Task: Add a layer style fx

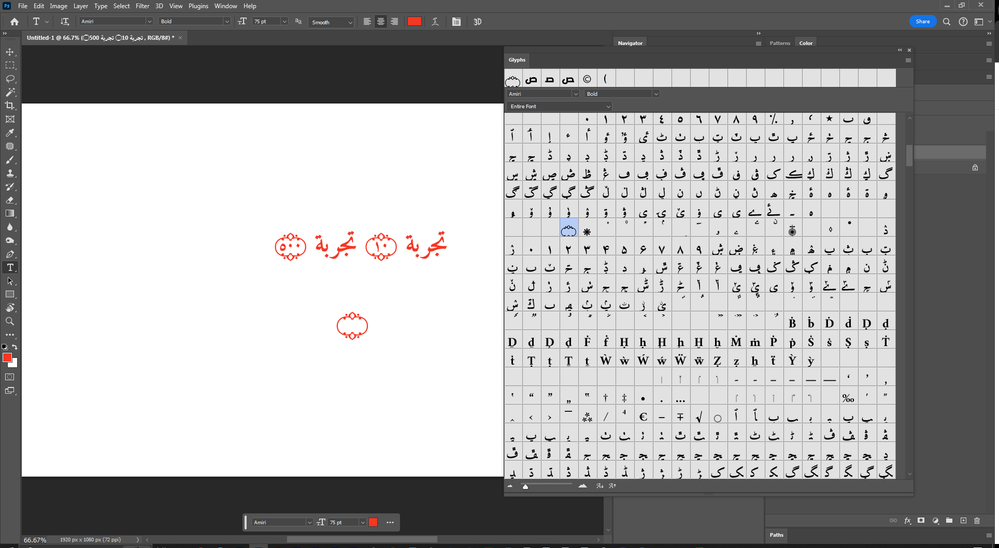Action: pyautogui.click(x=907, y=521)
